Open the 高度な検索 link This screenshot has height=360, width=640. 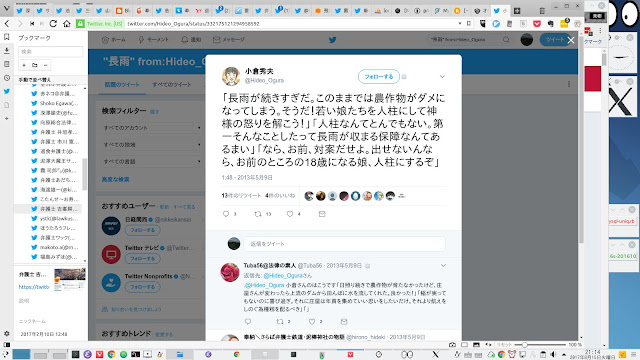(116, 179)
